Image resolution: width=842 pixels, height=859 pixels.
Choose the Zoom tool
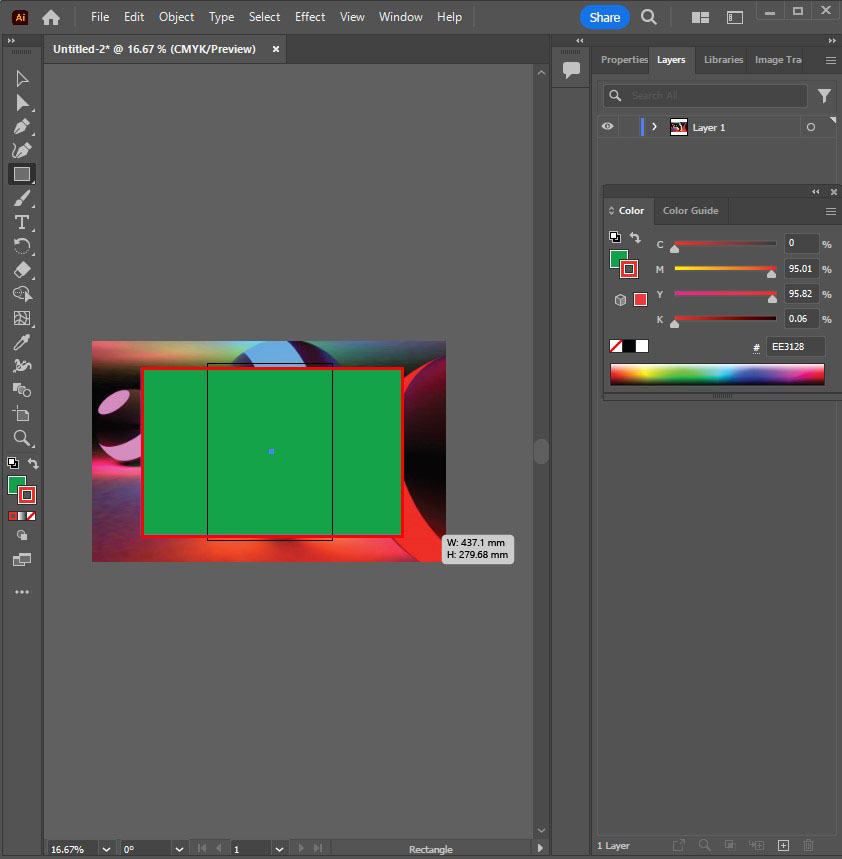[21, 438]
